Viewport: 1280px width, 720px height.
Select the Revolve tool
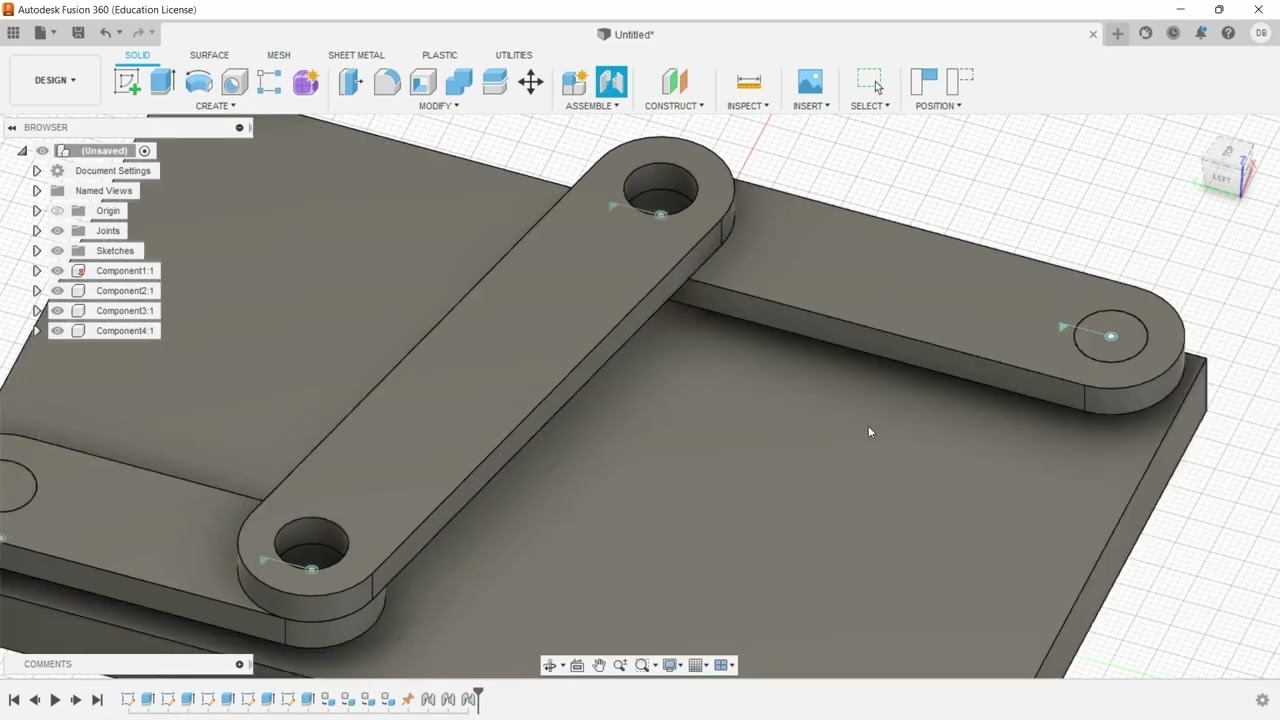[199, 82]
